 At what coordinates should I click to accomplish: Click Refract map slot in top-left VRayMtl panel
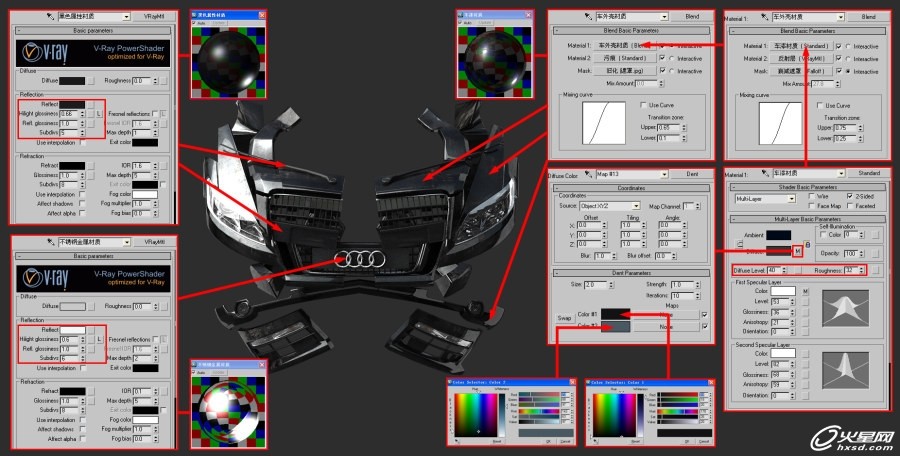pos(91,165)
